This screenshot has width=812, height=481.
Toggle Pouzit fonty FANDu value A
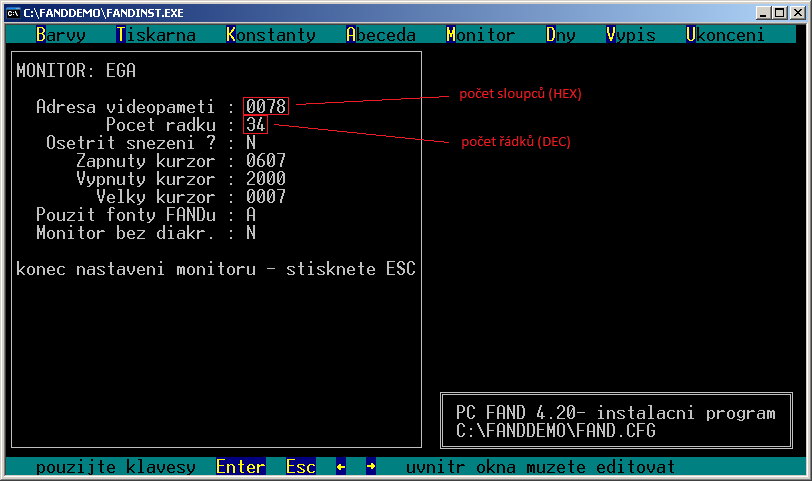coord(251,215)
